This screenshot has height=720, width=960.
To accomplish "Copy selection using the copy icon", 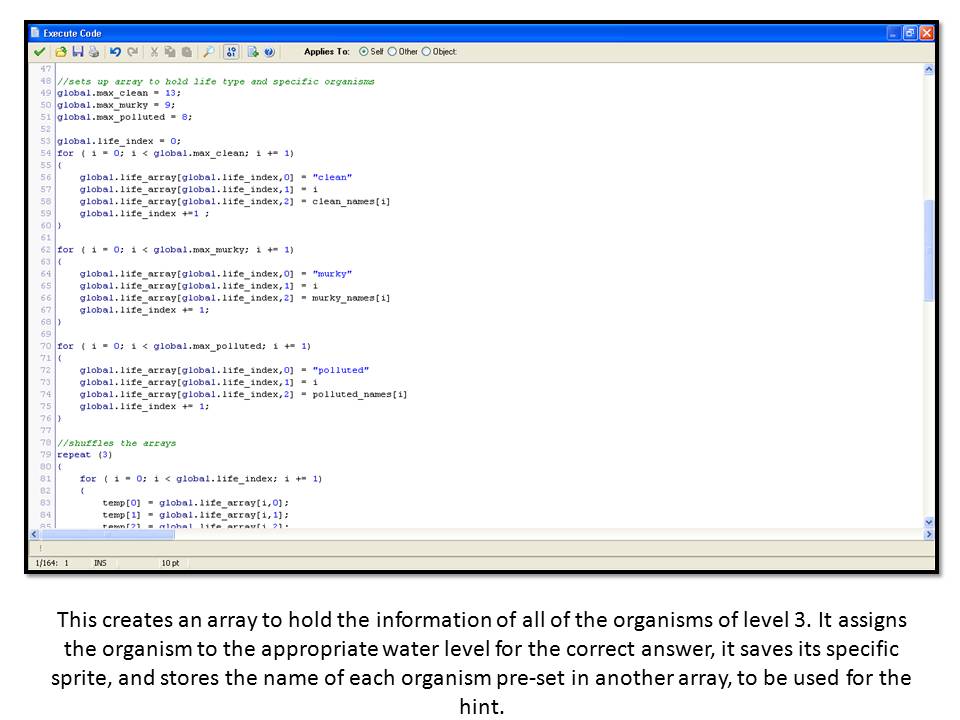I will click(x=170, y=52).
